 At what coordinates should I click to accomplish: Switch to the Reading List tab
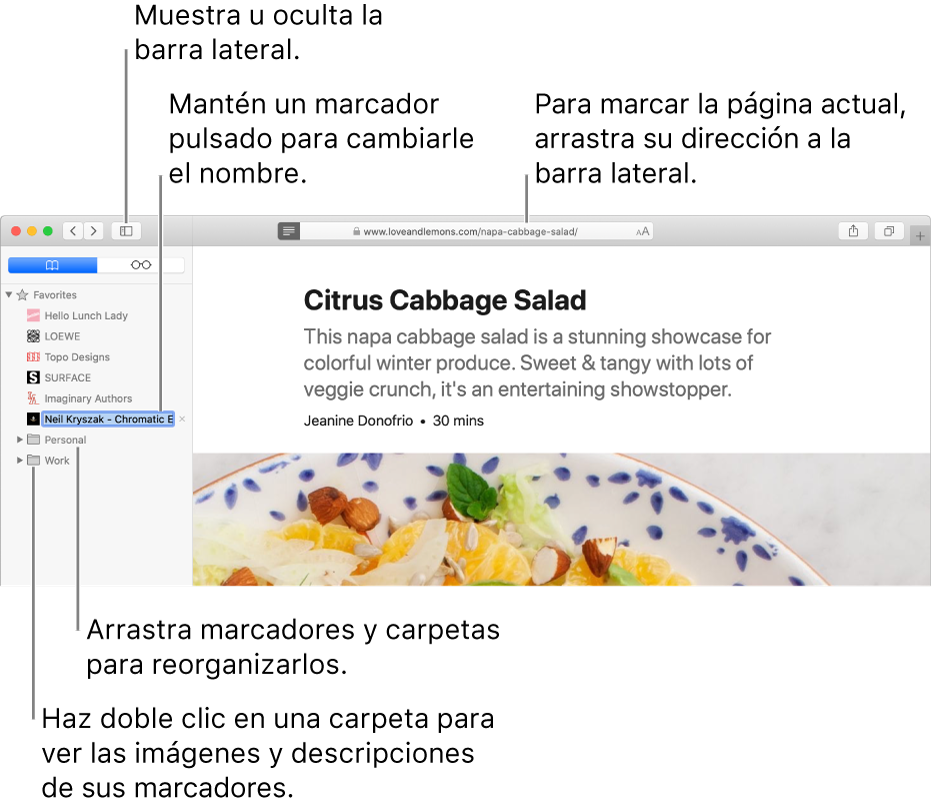click(141, 265)
